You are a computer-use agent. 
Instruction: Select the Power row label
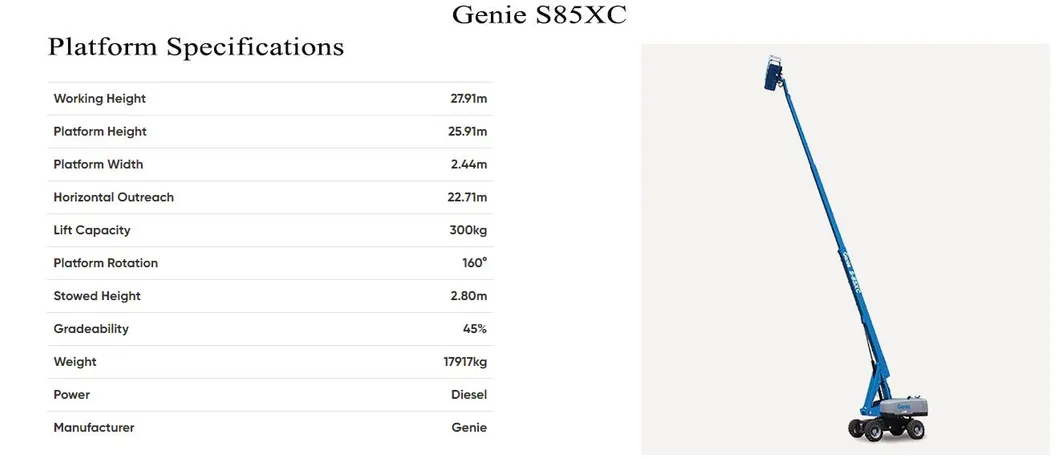[72, 395]
